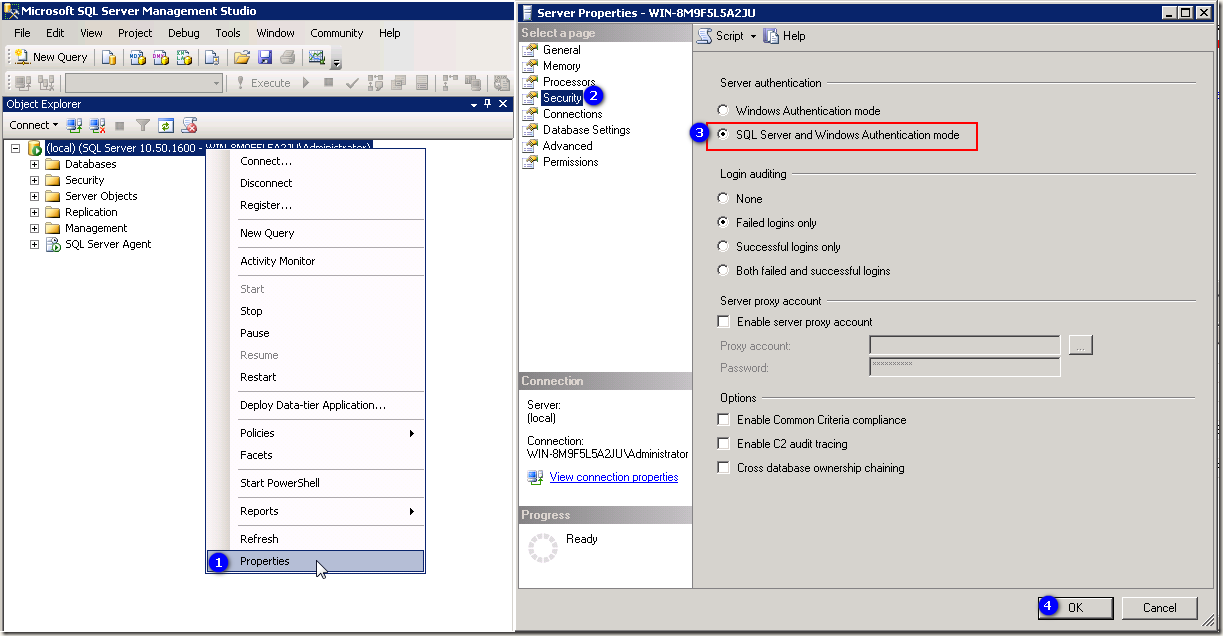Screen dimensions: 1223x636
Task: Click the Activity Monitor icon on toolbar
Action: [x=315, y=57]
